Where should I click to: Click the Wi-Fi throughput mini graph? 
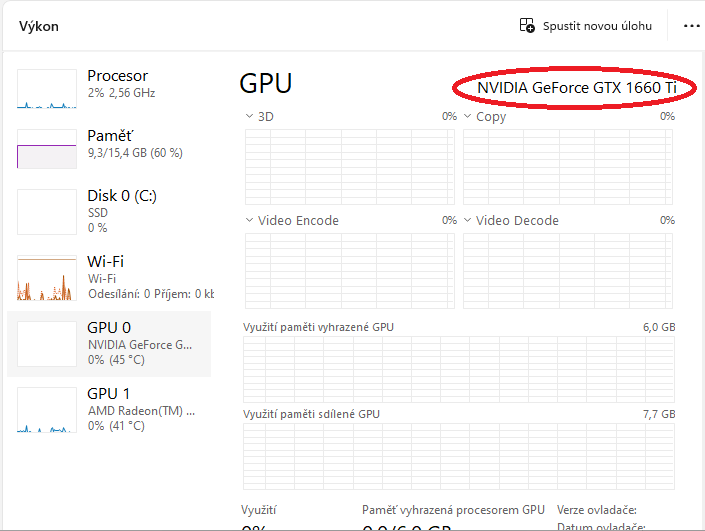pos(47,278)
